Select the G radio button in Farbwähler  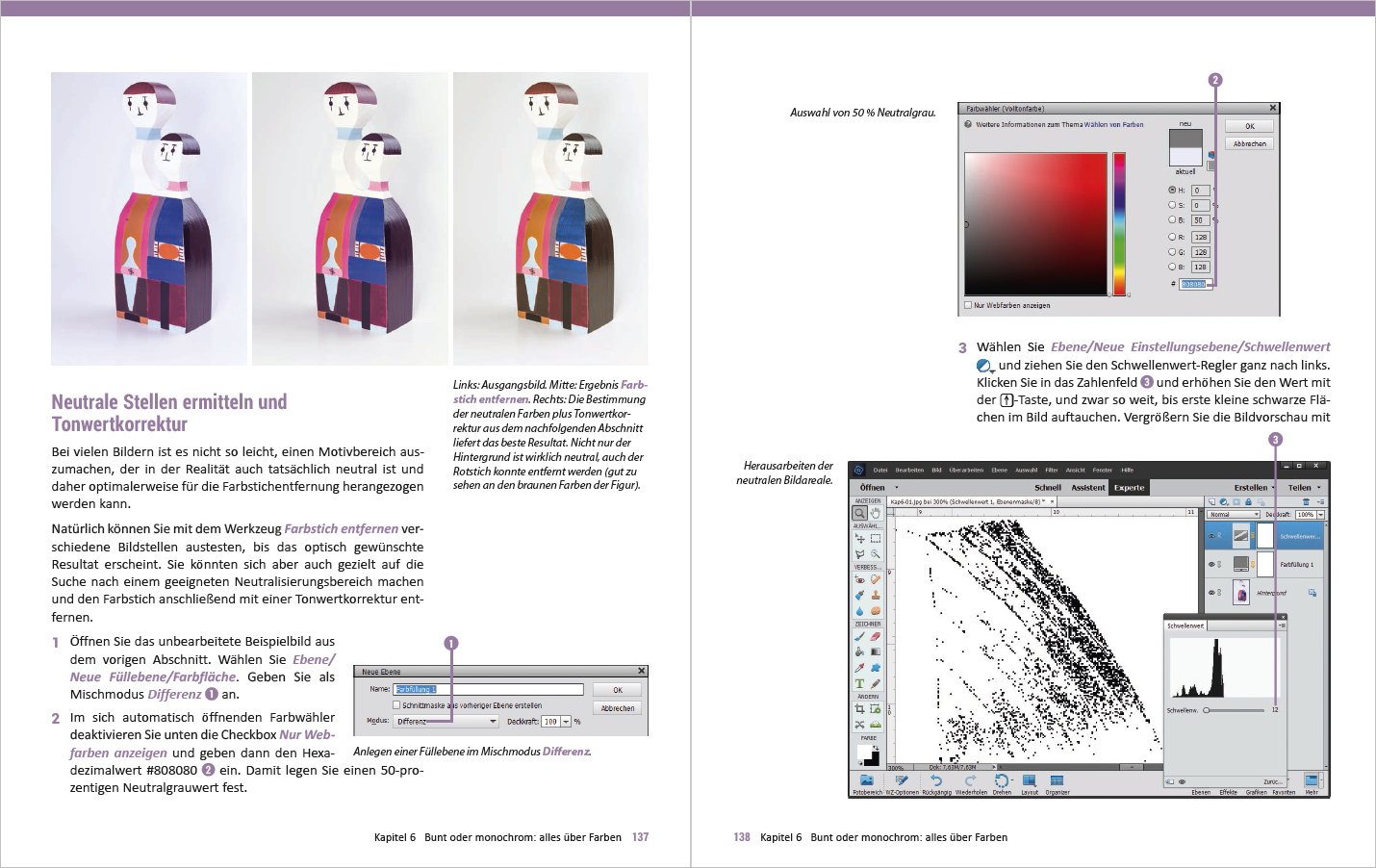pos(1172,251)
